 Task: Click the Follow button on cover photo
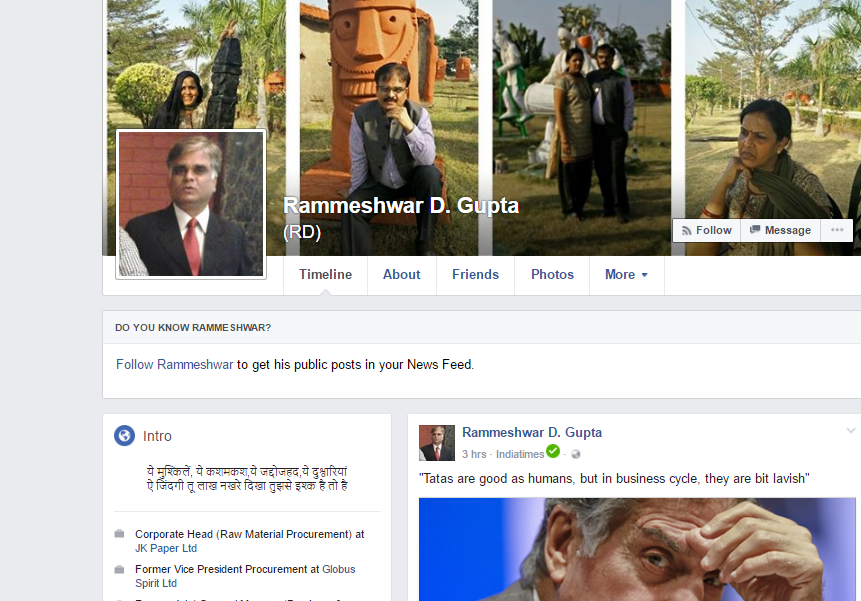(707, 231)
